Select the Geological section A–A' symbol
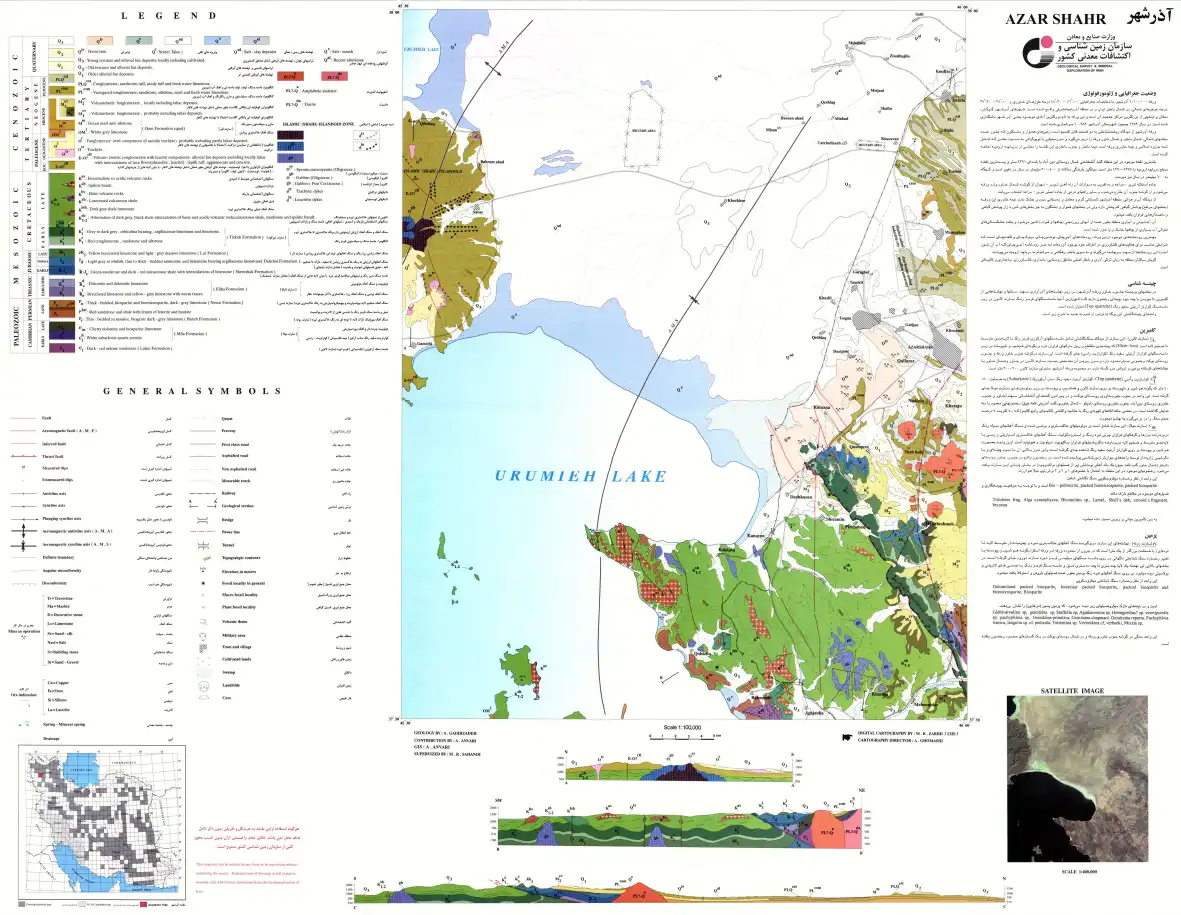 tap(203, 506)
